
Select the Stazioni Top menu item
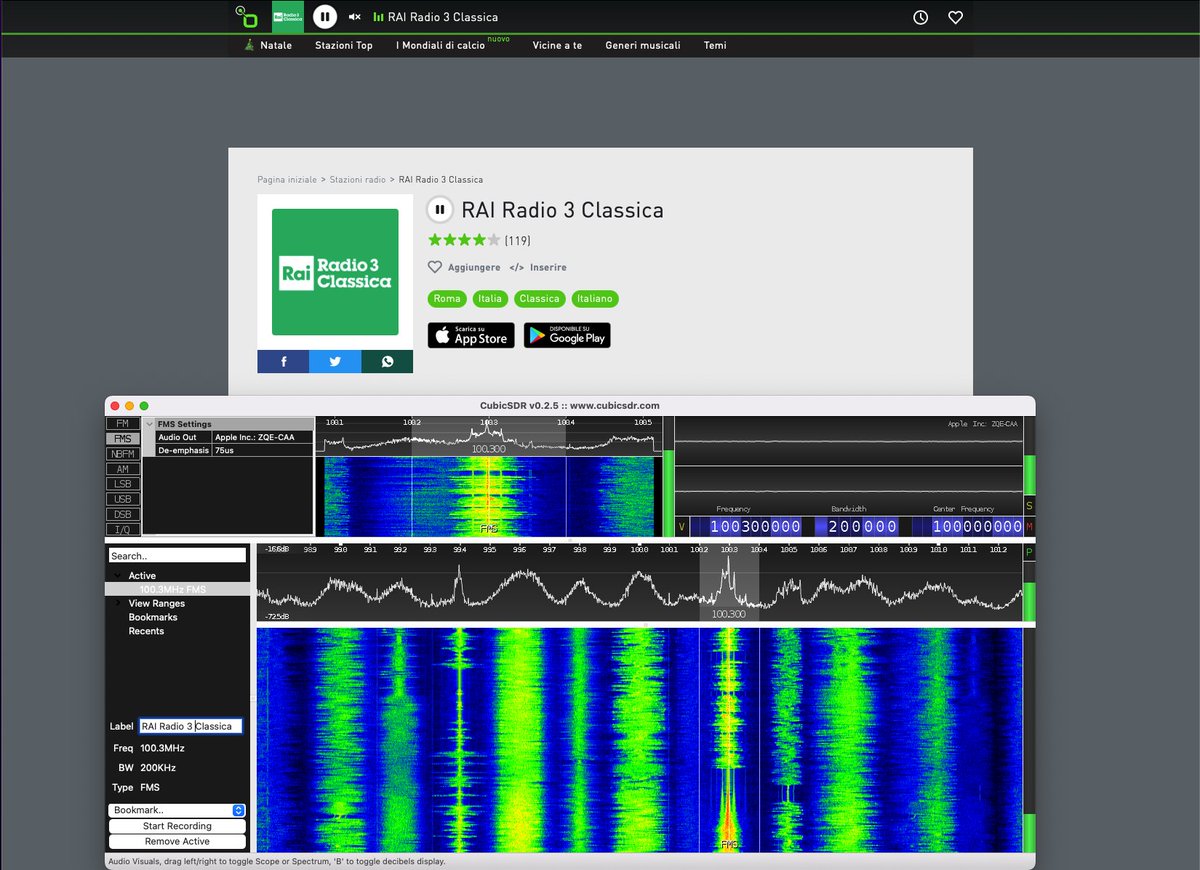(344, 45)
